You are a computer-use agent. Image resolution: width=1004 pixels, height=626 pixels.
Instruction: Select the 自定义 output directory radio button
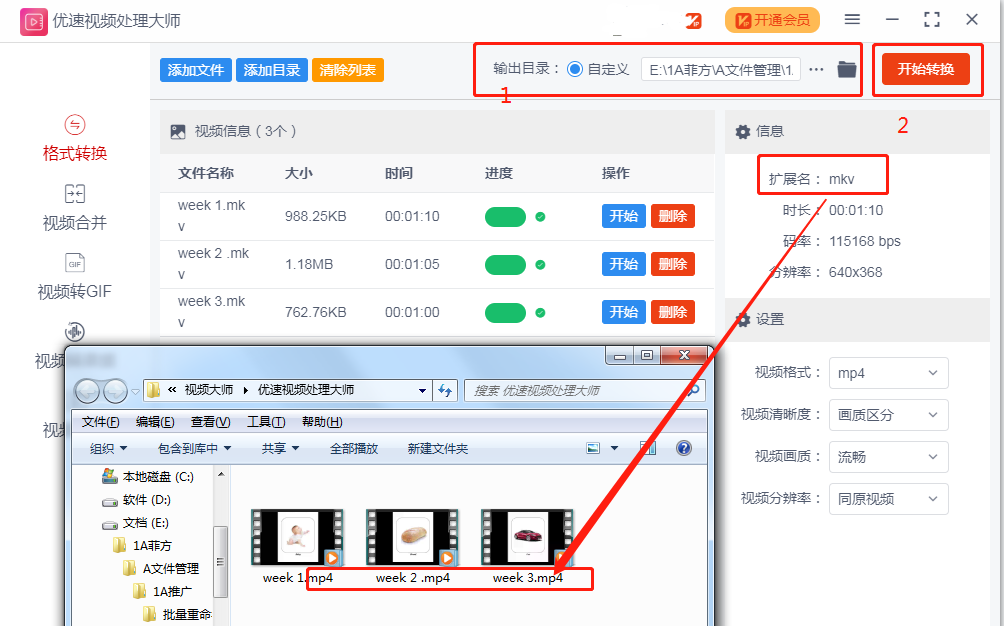tap(575, 69)
